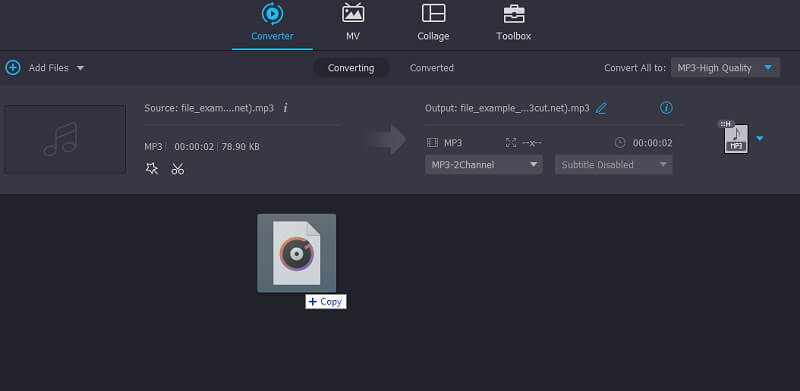This screenshot has width=800, height=391.
Task: Click the Add Files plus icon
Action: point(13,67)
